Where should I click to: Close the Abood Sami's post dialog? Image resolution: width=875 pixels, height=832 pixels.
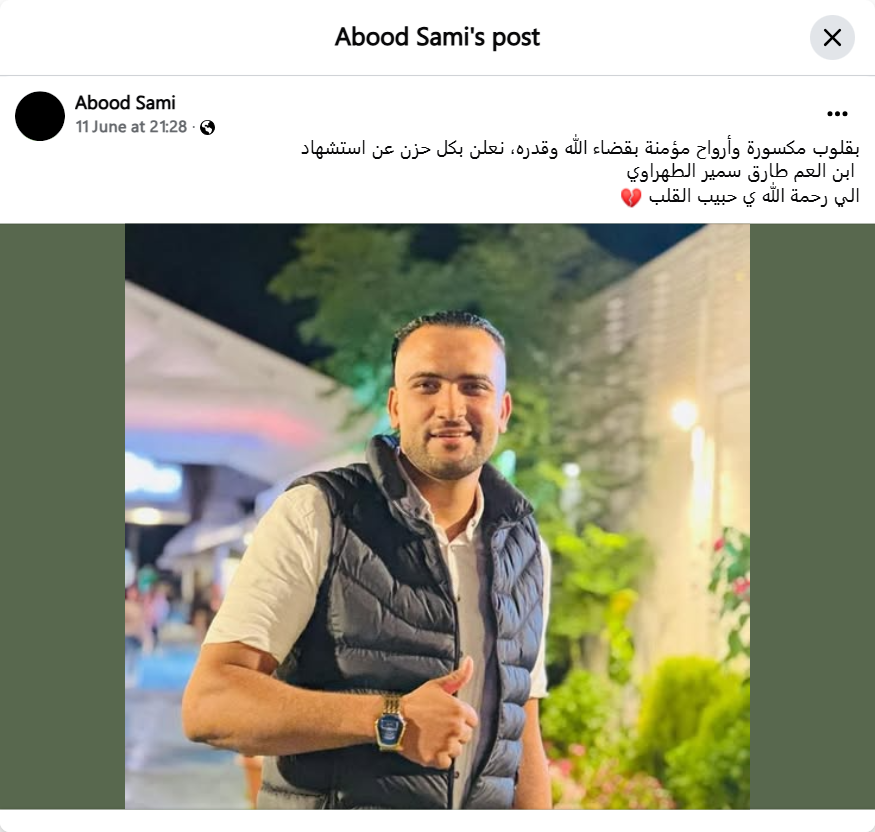pos(832,38)
